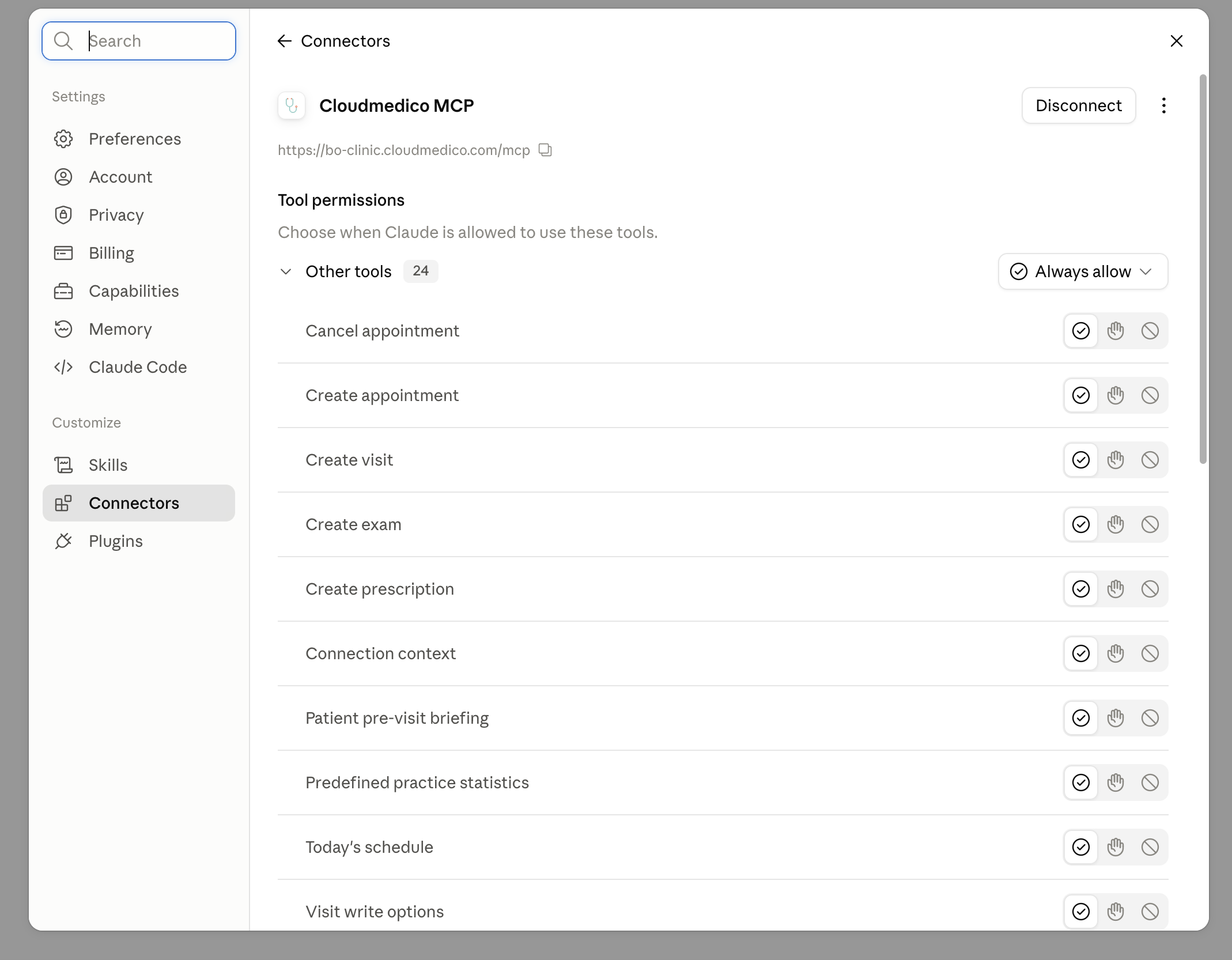
Task: Block the Create appointment tool
Action: coord(1150,395)
